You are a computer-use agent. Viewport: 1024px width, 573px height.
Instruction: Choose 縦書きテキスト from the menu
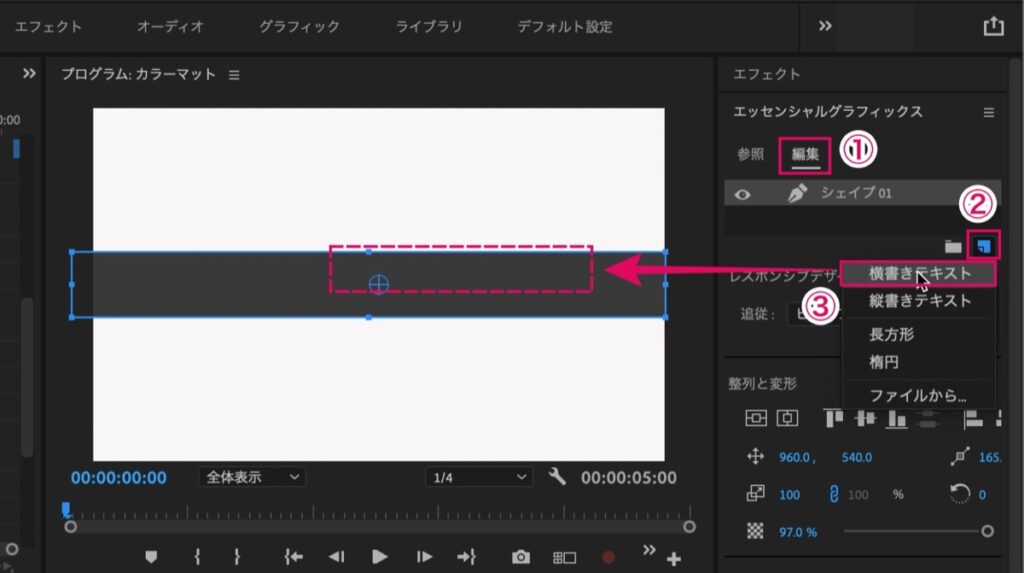[x=919, y=301]
